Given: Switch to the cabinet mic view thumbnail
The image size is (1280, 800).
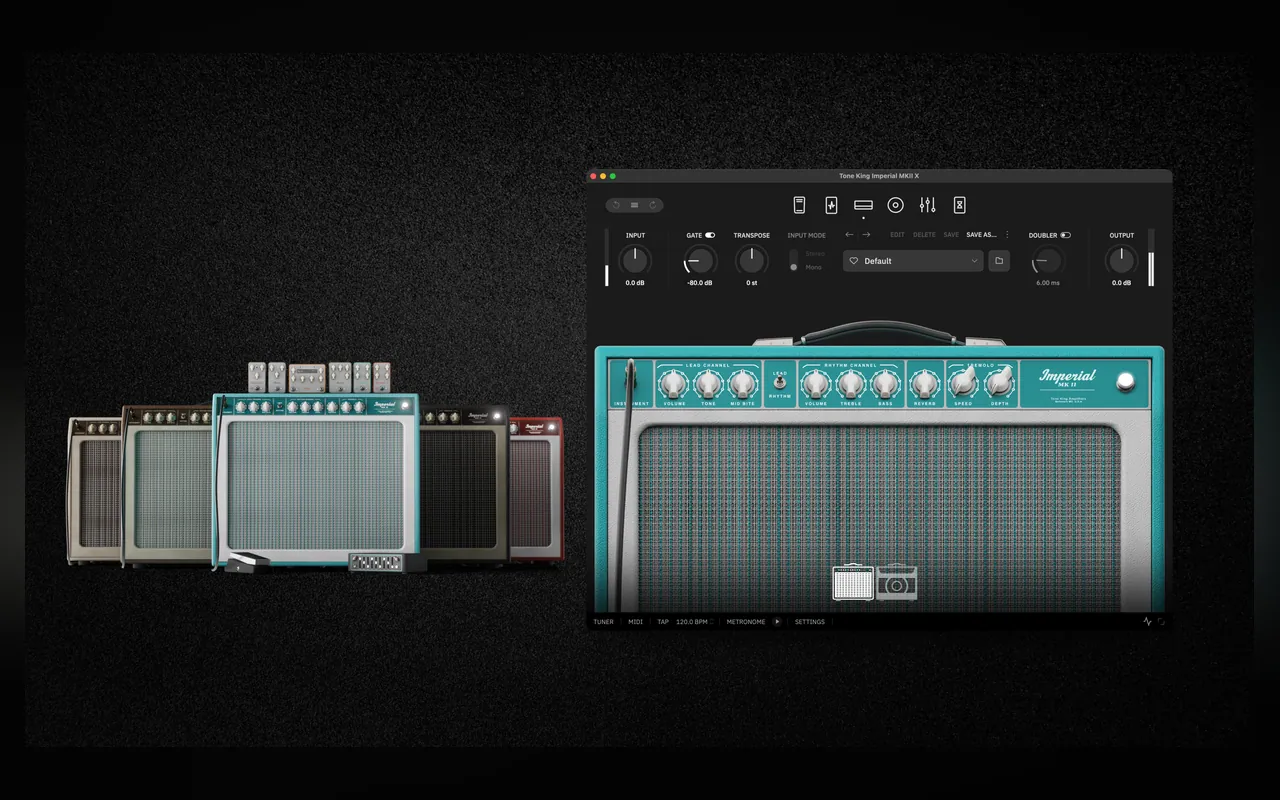Looking at the screenshot, I should [x=897, y=582].
